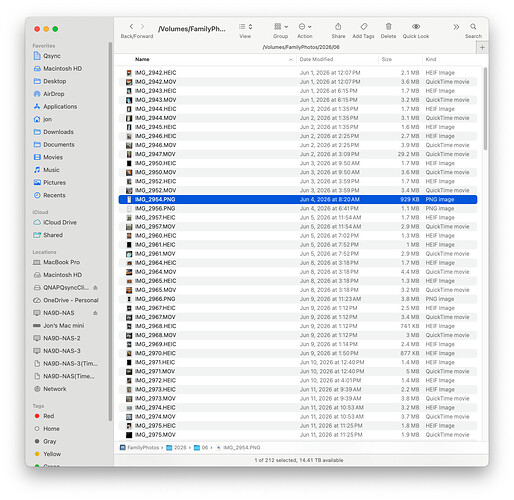Click the file list vertical scrollbar
The image size is (514, 500).
[485, 109]
